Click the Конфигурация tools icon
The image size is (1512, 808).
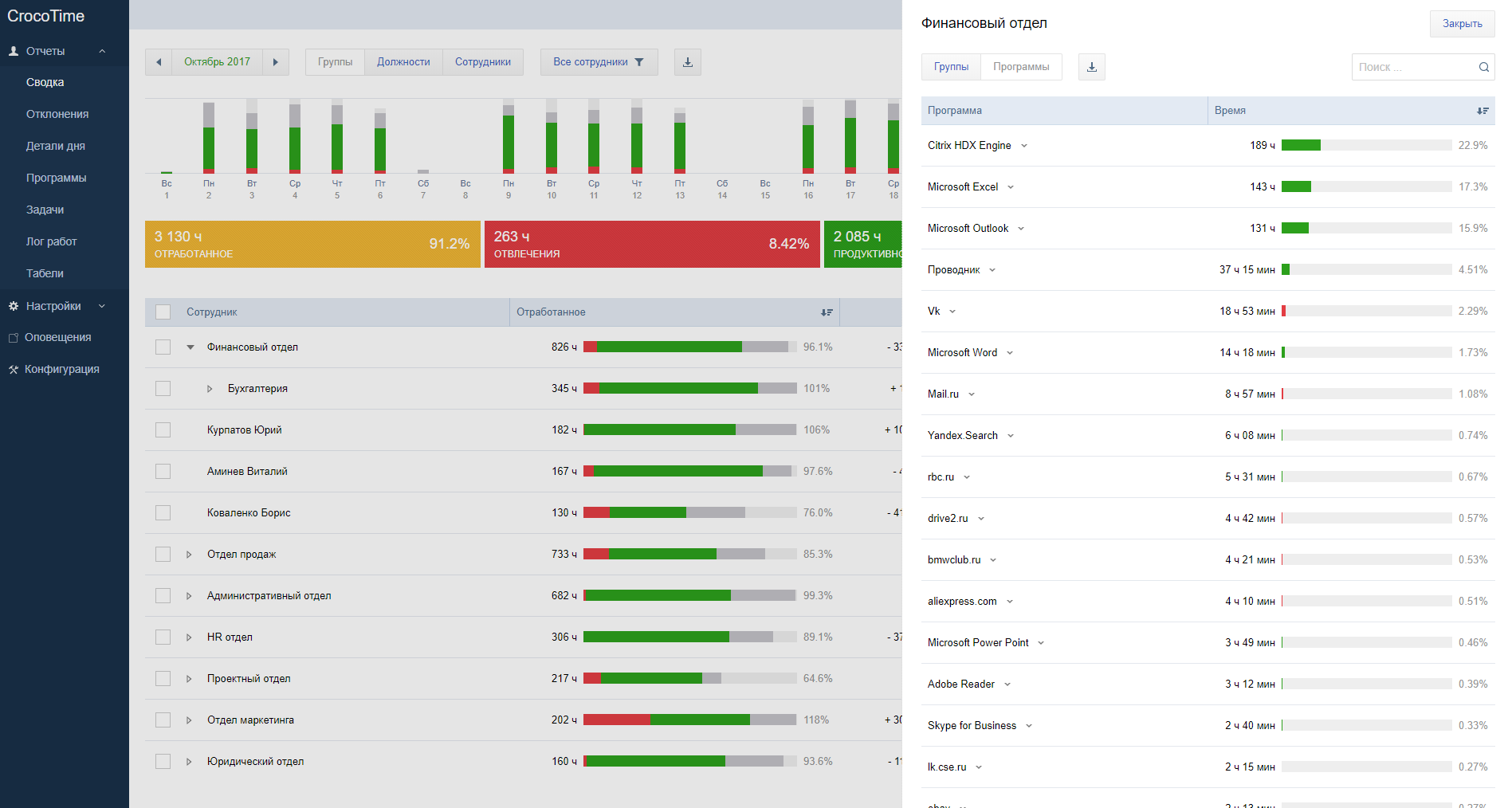click(x=14, y=370)
